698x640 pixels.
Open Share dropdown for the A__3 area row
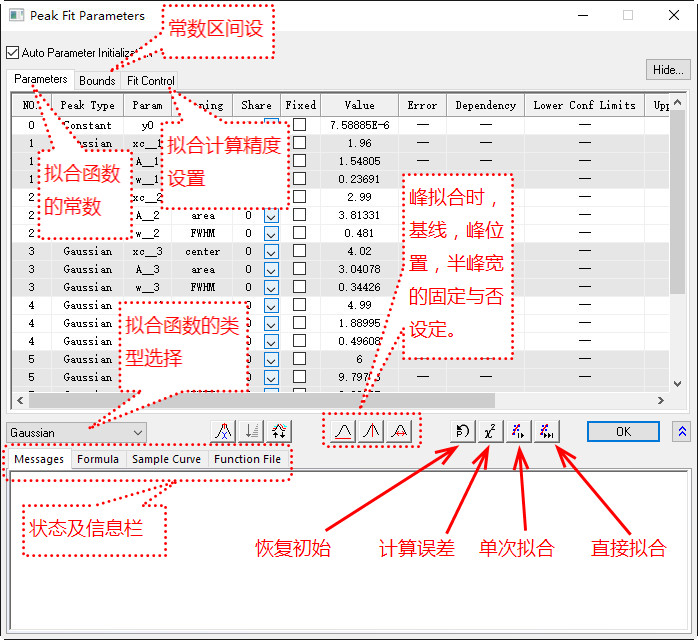coord(271,269)
